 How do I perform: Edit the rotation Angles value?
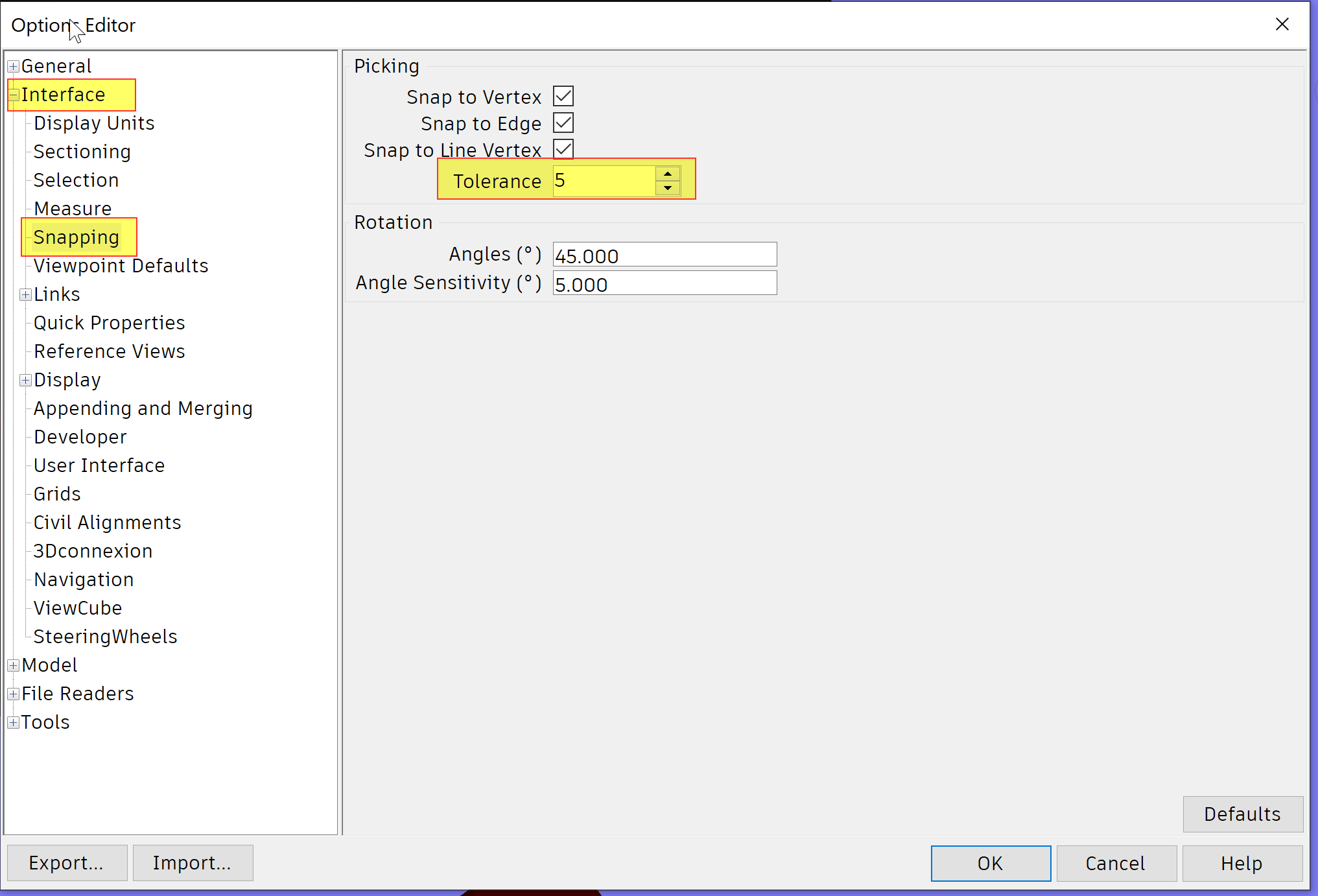click(x=664, y=254)
